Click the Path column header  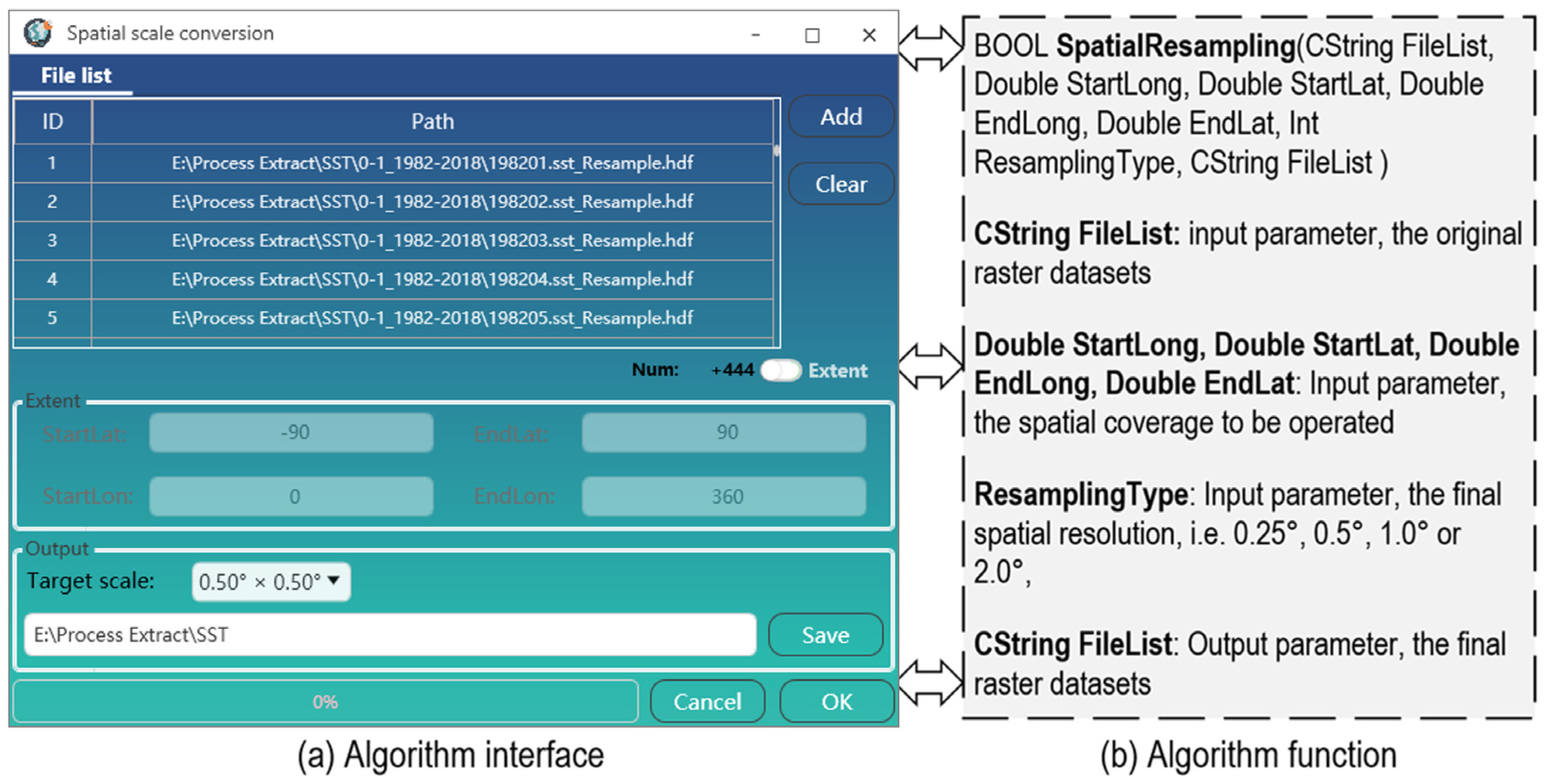(432, 122)
